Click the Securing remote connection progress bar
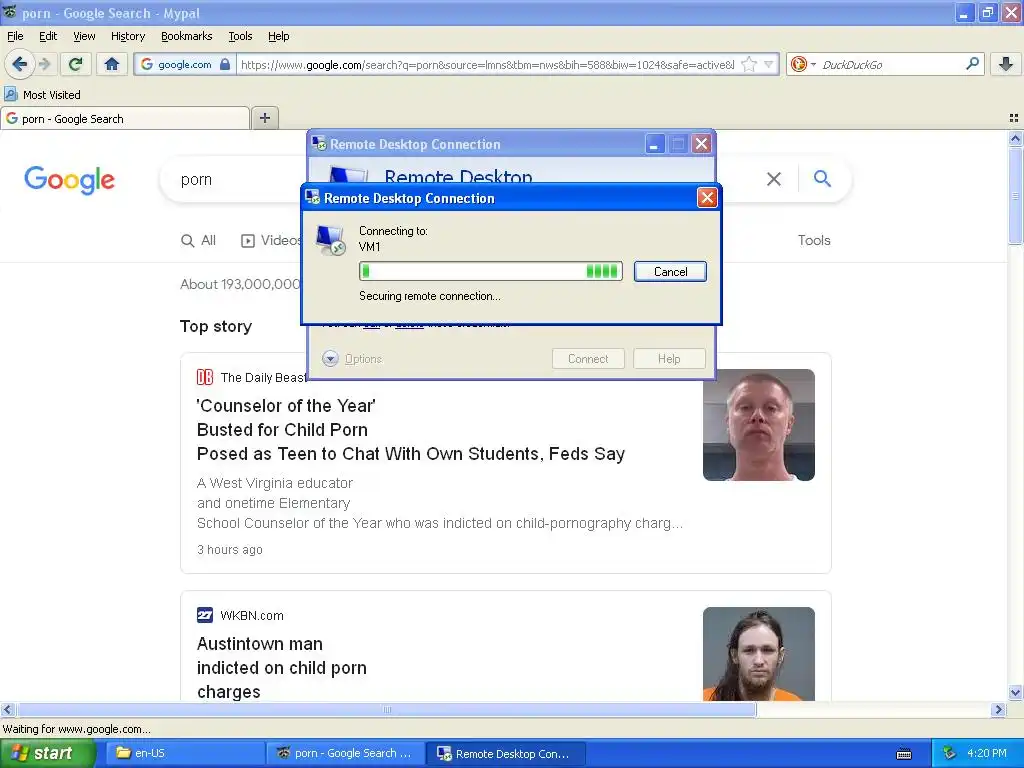This screenshot has width=1024, height=768. pyautogui.click(x=490, y=271)
